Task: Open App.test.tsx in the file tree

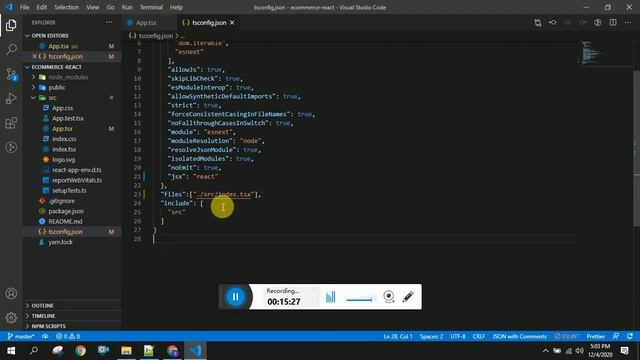Action: click(68, 118)
